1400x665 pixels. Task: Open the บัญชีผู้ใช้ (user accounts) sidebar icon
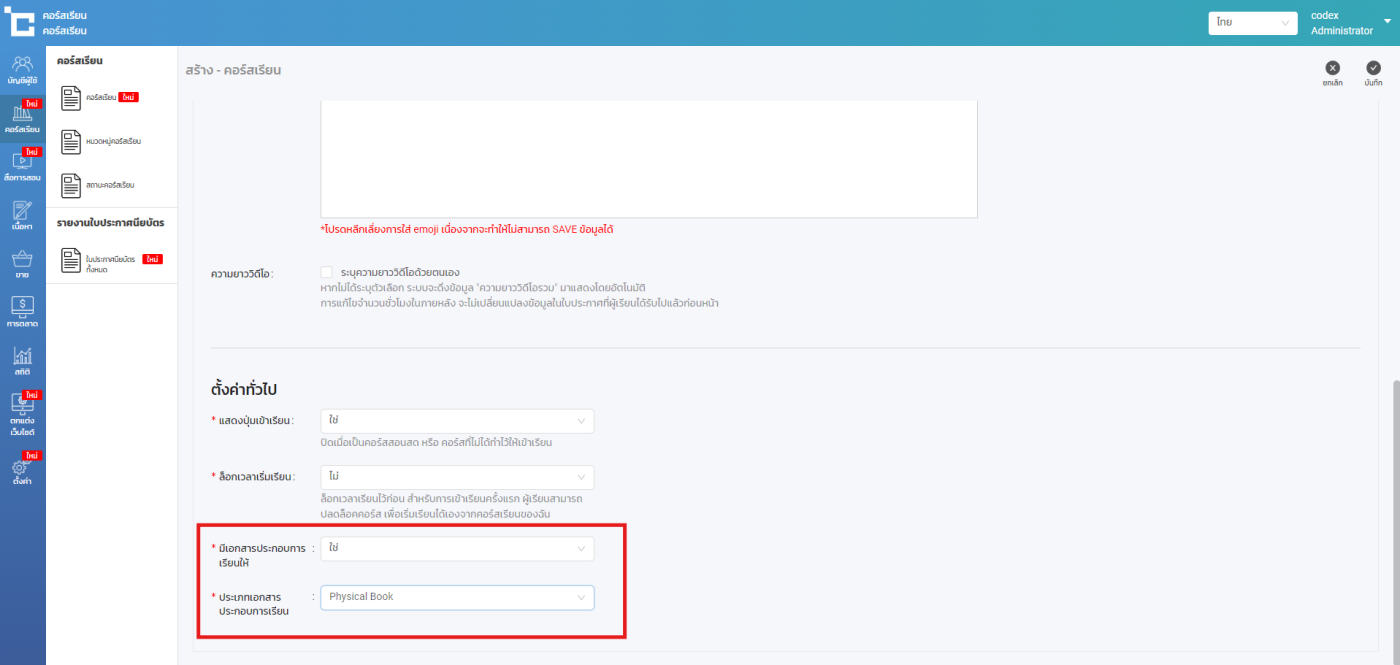click(22, 69)
